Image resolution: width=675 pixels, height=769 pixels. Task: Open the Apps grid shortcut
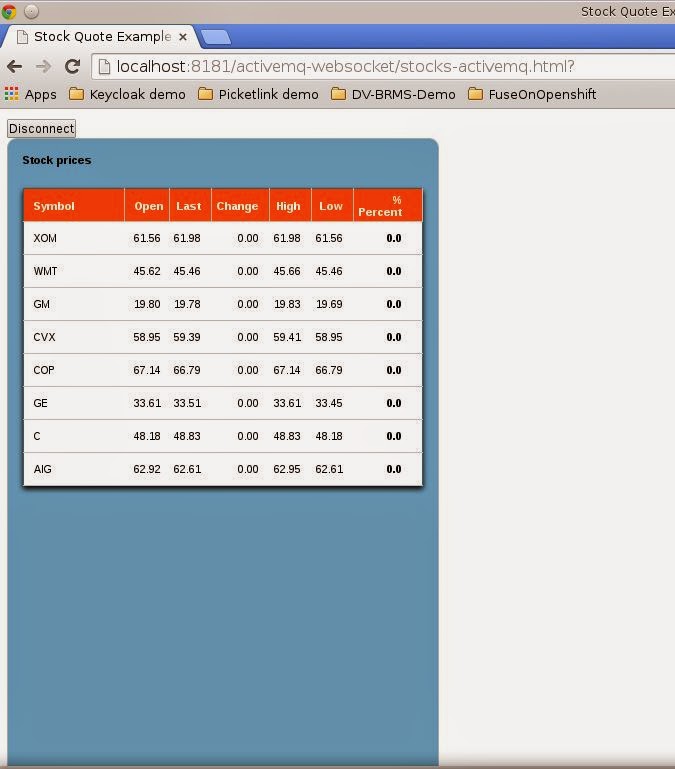pos(30,94)
